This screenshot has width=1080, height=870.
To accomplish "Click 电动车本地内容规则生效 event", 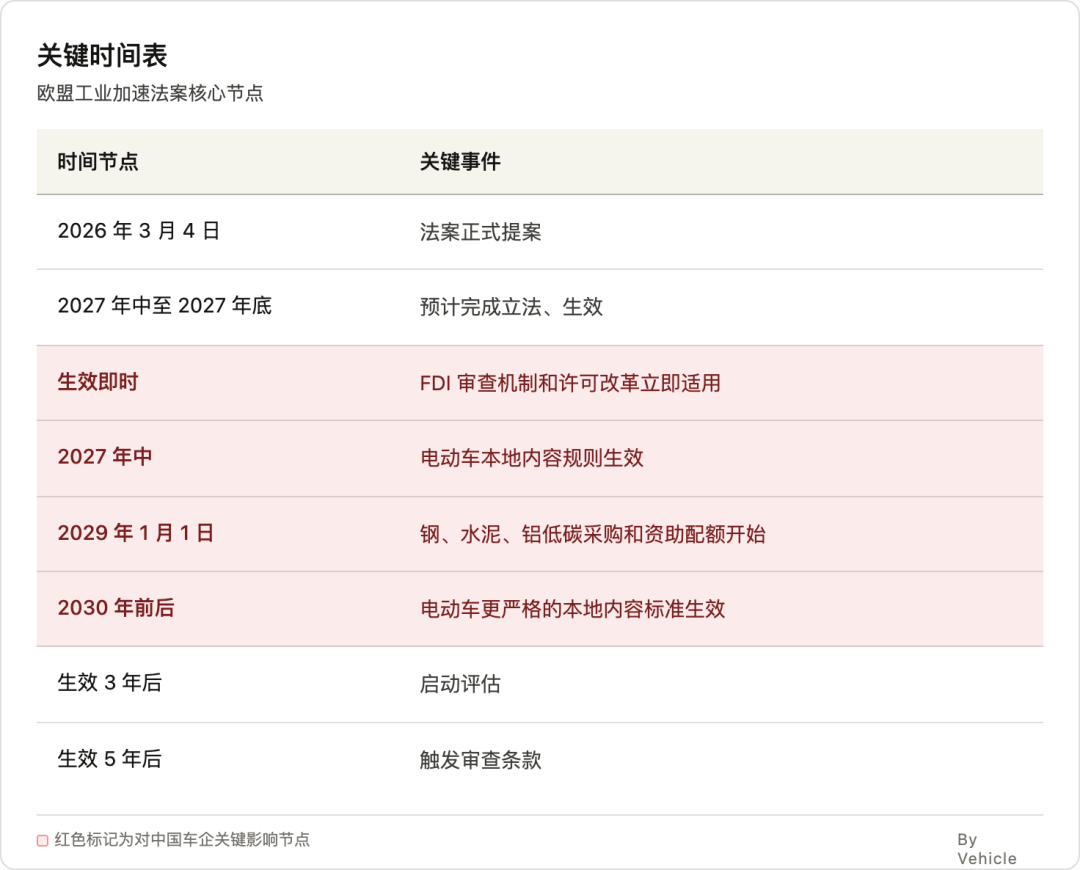I will pyautogui.click(x=532, y=458).
